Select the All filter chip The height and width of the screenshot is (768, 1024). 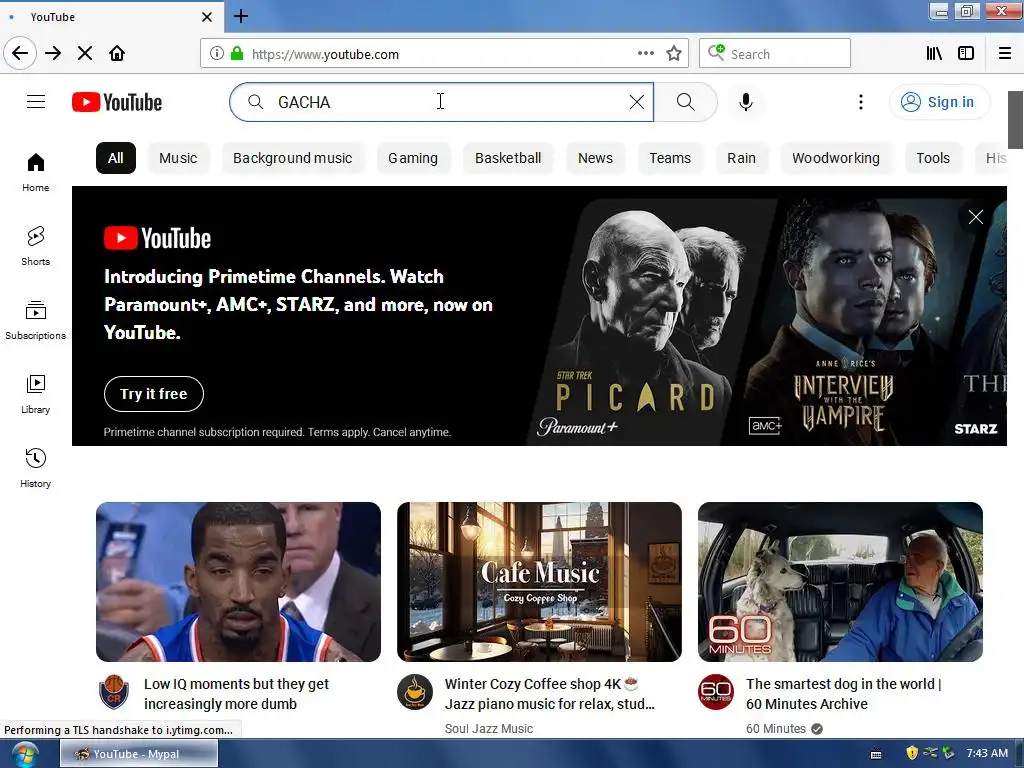(x=116, y=158)
